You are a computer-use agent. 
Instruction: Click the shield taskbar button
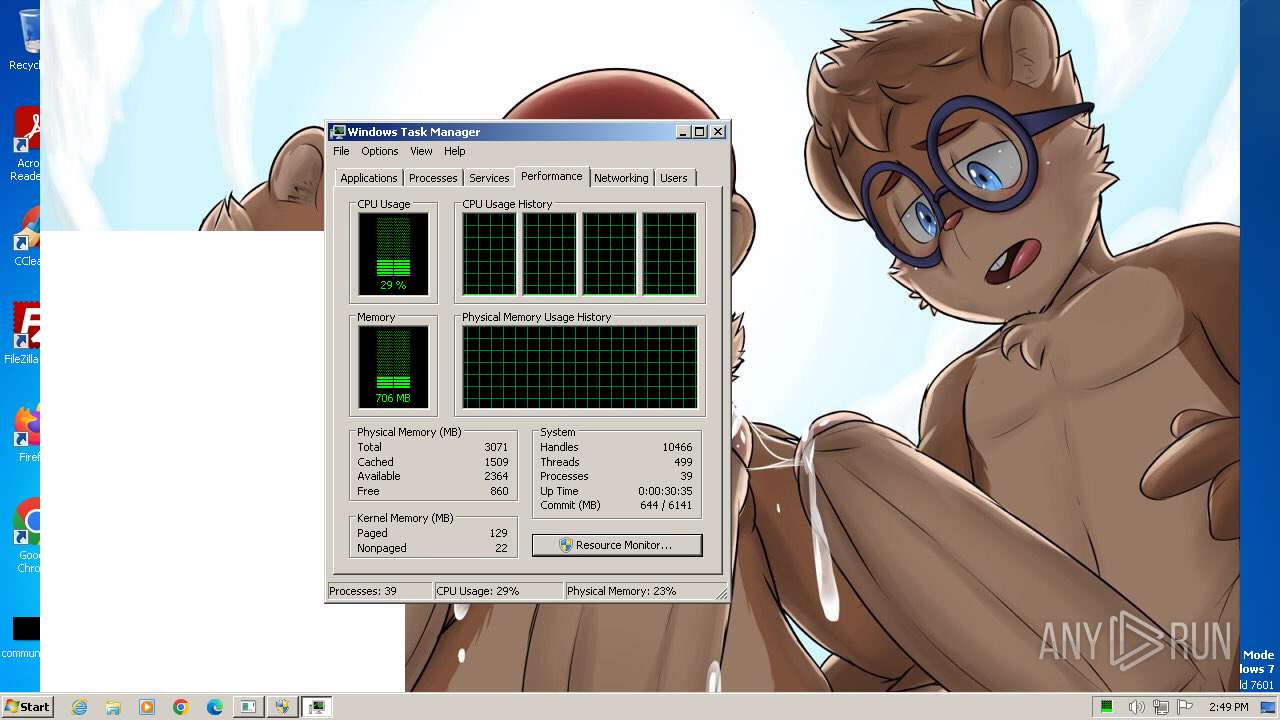(x=283, y=707)
